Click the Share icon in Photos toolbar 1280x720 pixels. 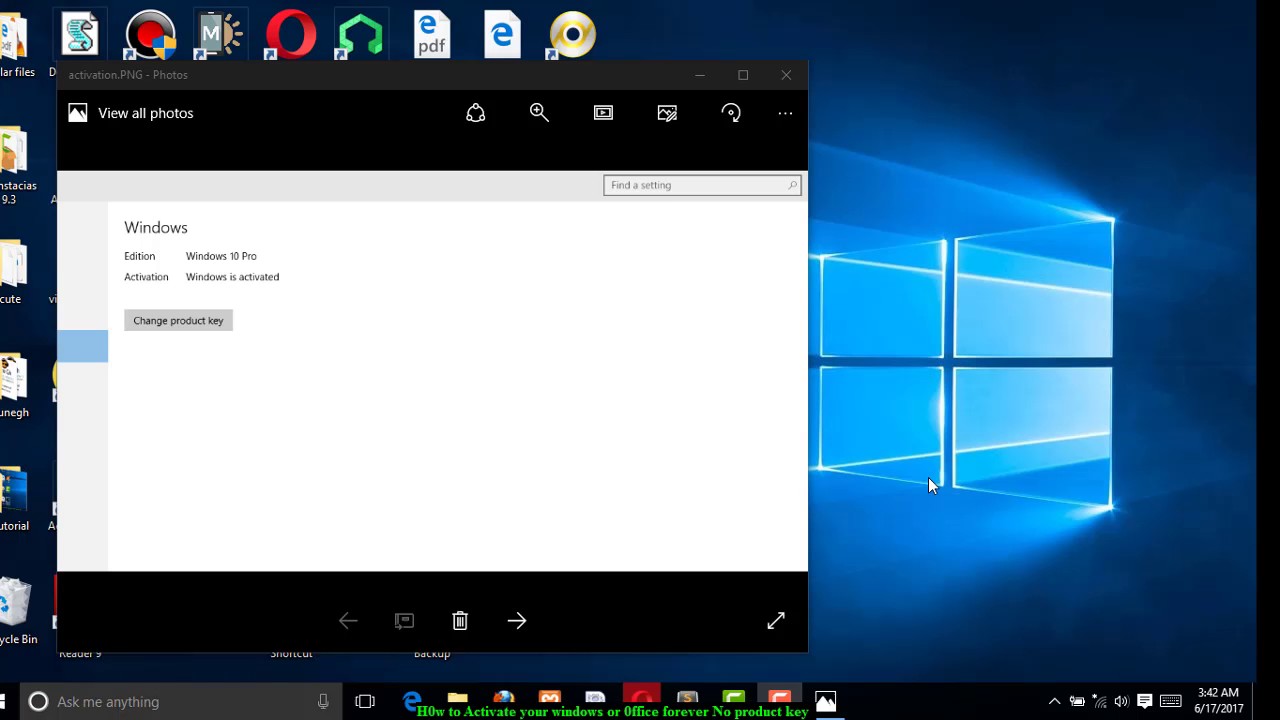click(476, 113)
